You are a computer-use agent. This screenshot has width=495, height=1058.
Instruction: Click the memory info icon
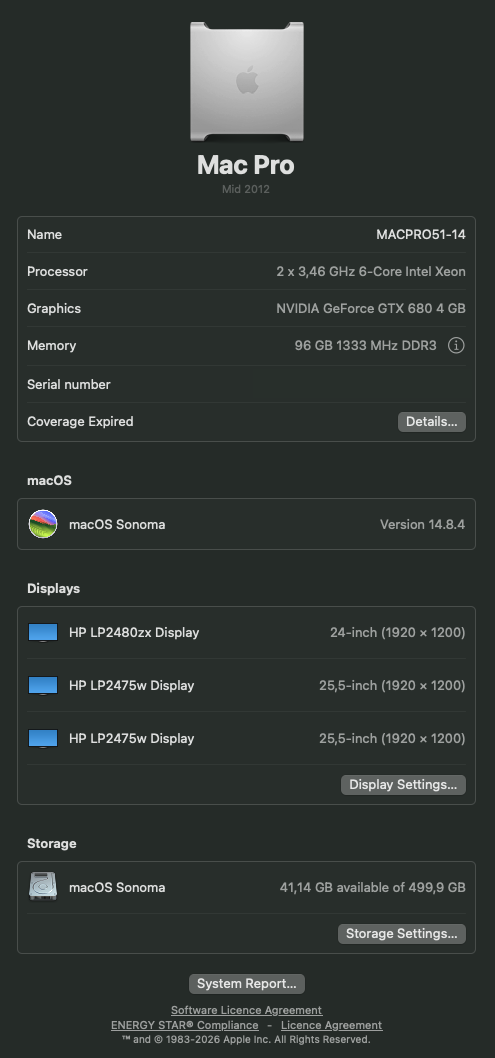coord(457,345)
